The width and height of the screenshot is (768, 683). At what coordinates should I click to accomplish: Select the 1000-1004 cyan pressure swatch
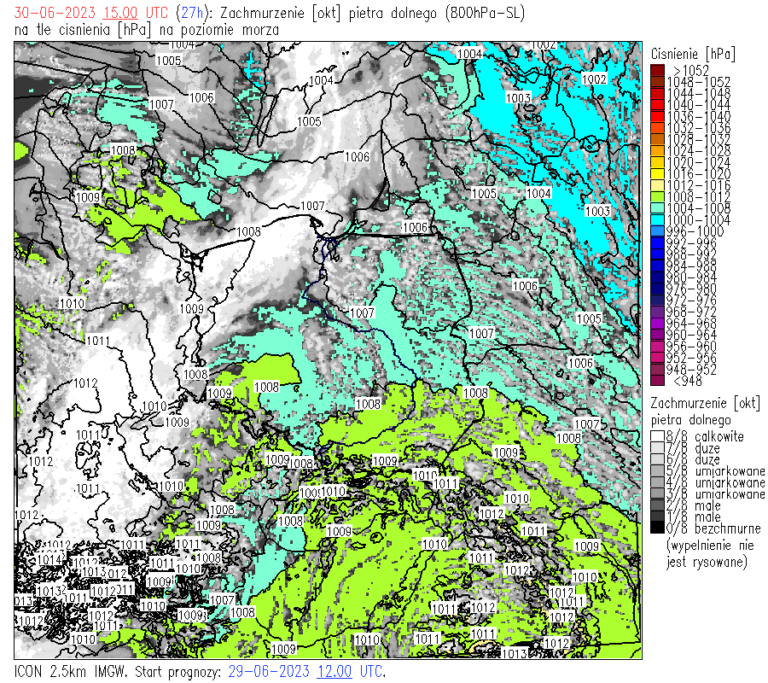point(655,219)
